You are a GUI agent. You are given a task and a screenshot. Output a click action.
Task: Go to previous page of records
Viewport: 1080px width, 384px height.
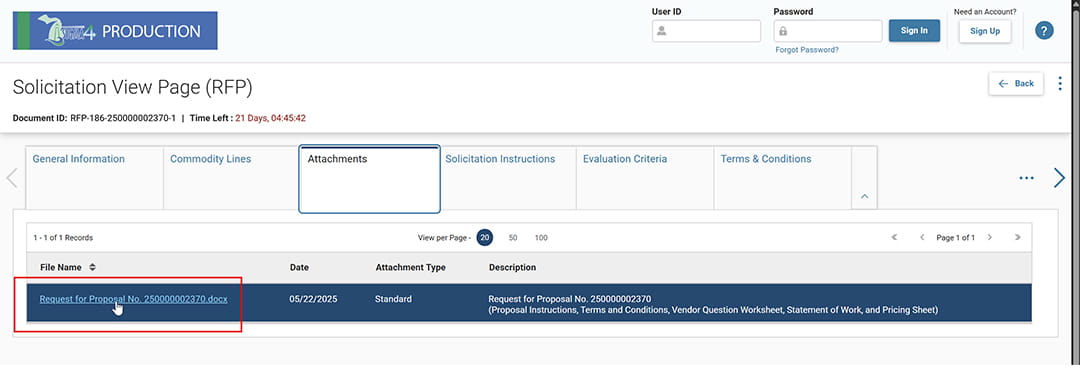(x=922, y=237)
